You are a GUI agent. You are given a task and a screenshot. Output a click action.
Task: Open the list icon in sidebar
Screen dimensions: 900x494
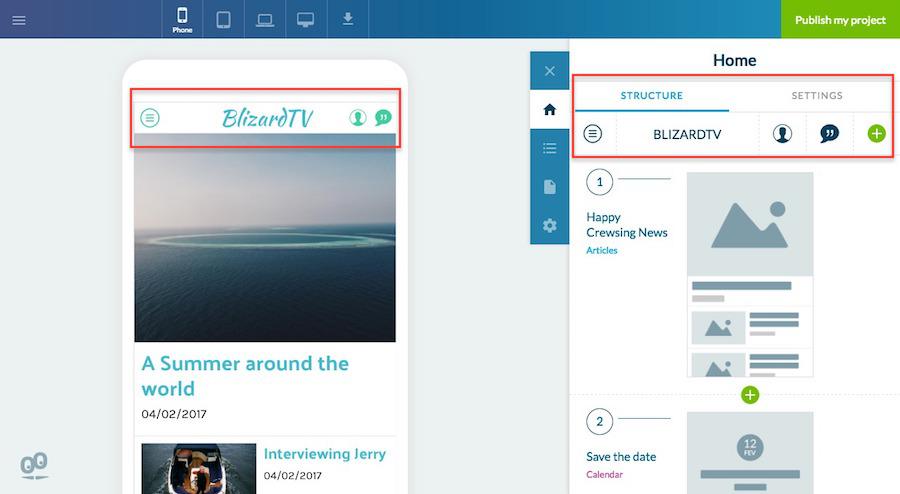pos(549,148)
